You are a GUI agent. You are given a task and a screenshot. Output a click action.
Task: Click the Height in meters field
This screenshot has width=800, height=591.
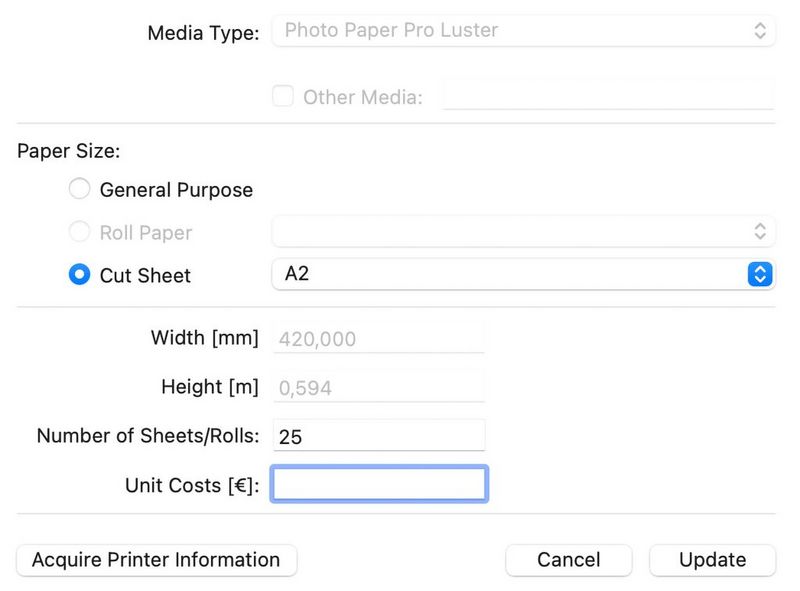click(x=378, y=387)
